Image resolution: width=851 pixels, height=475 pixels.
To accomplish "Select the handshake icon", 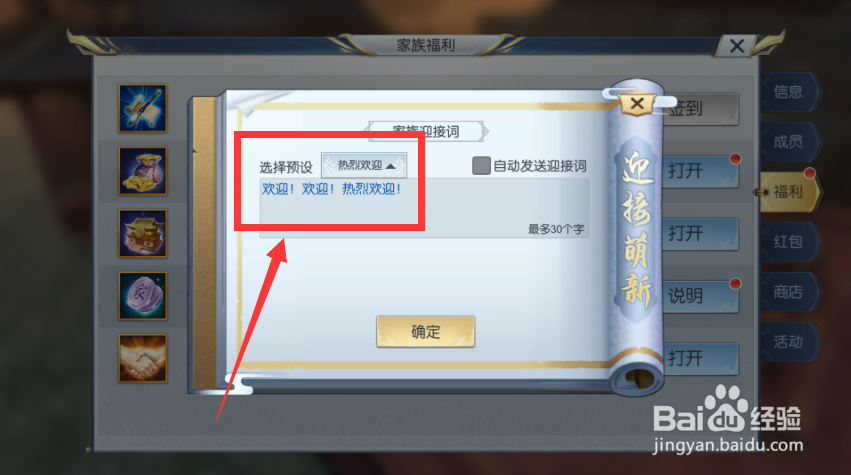I will (x=143, y=358).
